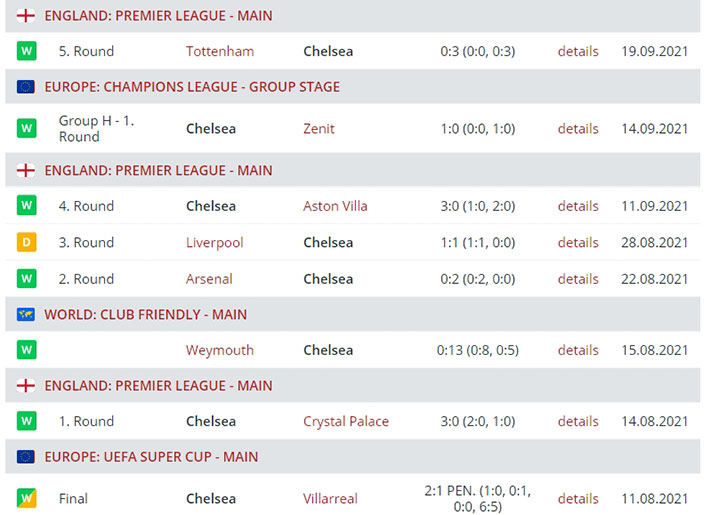Open the Europe UEFA Super Cup header
The width and height of the screenshot is (711, 515).
pyautogui.click(x=151, y=457)
